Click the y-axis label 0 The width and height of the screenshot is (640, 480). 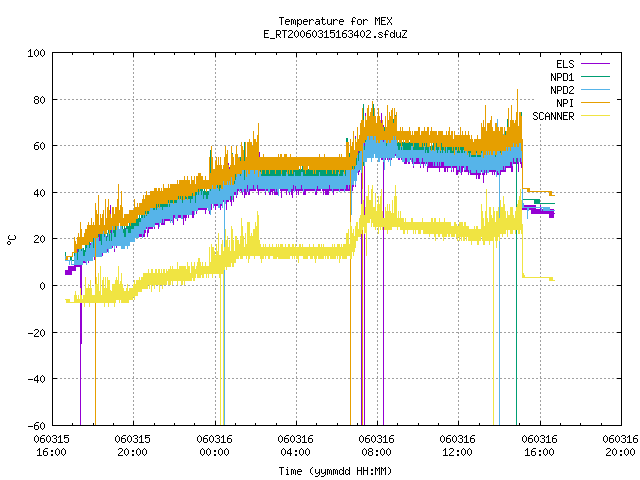coord(42,286)
